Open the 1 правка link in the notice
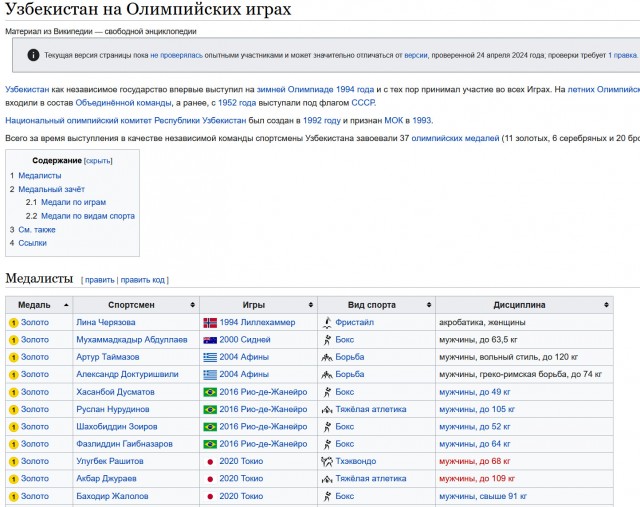The height and width of the screenshot is (507, 640). coord(622,55)
